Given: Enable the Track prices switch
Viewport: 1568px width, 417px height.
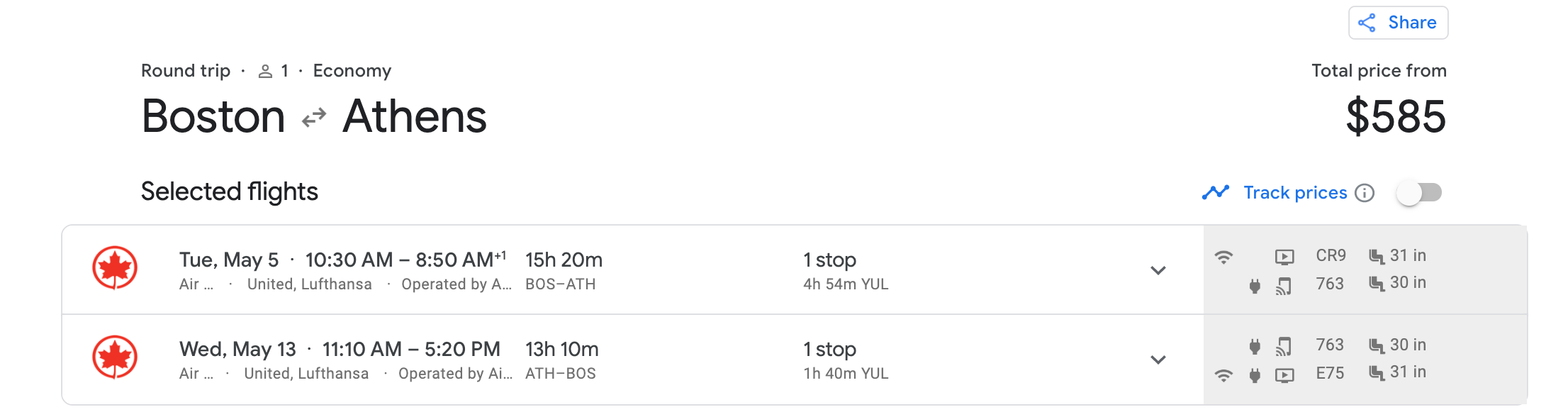Looking at the screenshot, I should coord(1419,193).
